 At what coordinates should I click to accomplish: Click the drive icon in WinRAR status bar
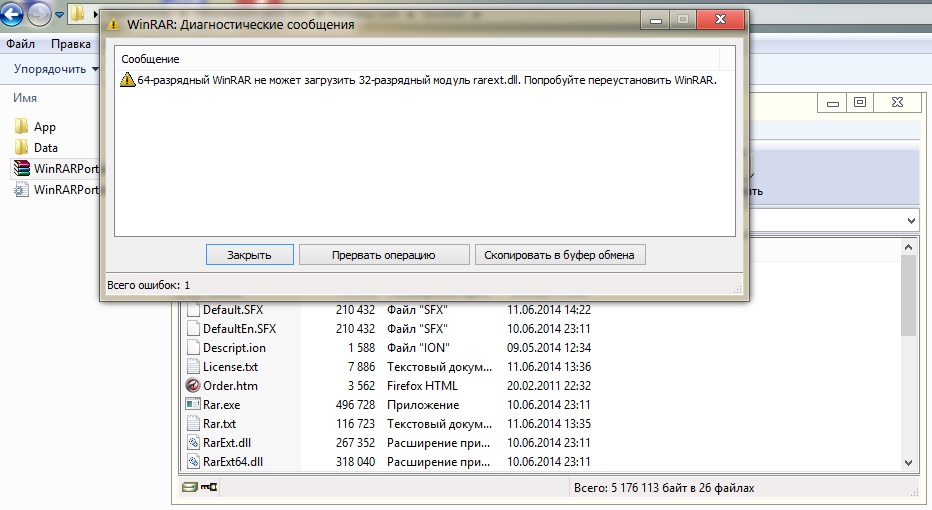coord(190,487)
